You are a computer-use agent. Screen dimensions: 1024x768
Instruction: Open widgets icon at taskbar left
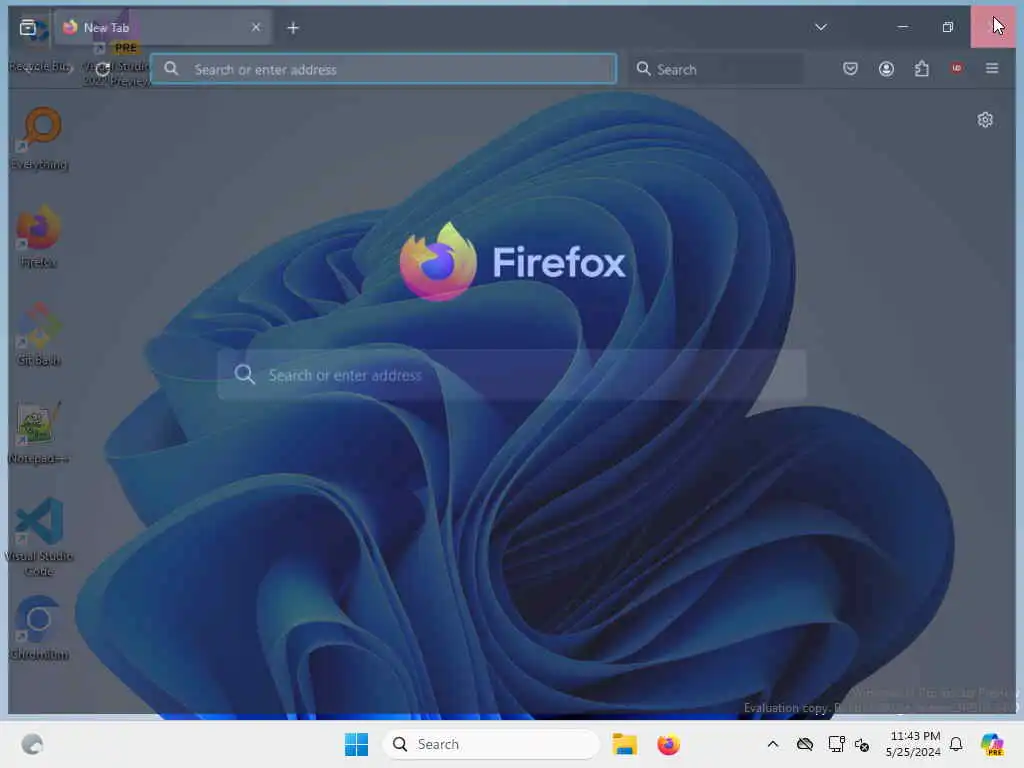tap(32, 744)
